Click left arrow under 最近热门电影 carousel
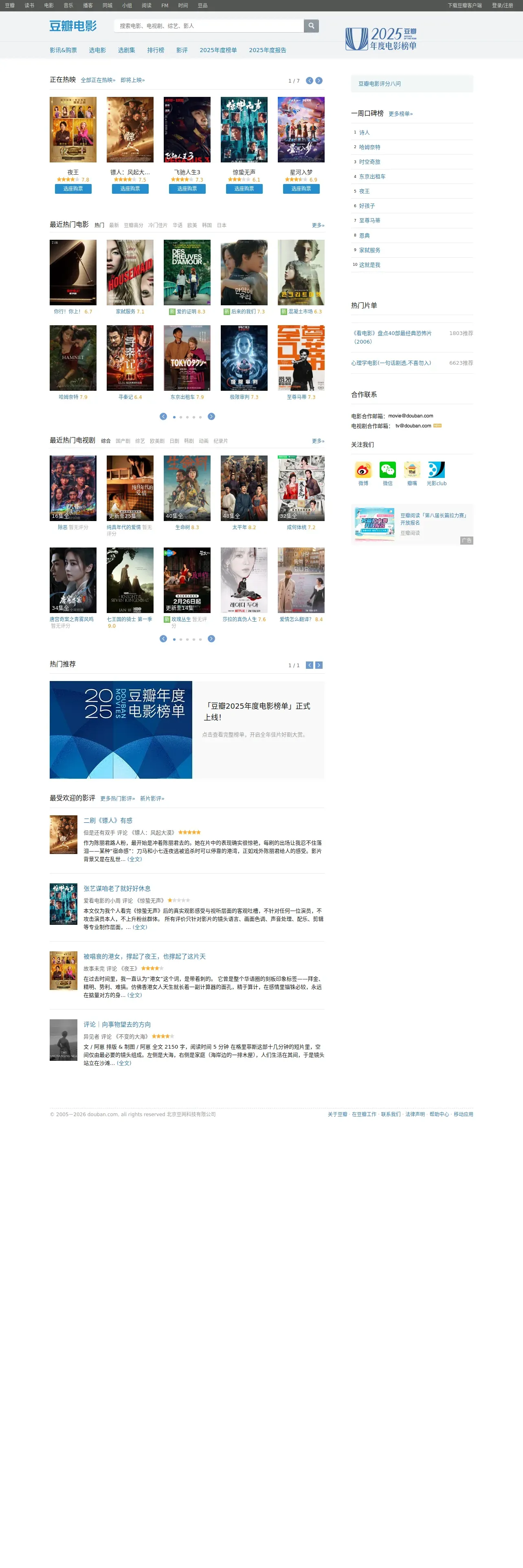Viewport: 523px width, 1568px height. tap(163, 416)
